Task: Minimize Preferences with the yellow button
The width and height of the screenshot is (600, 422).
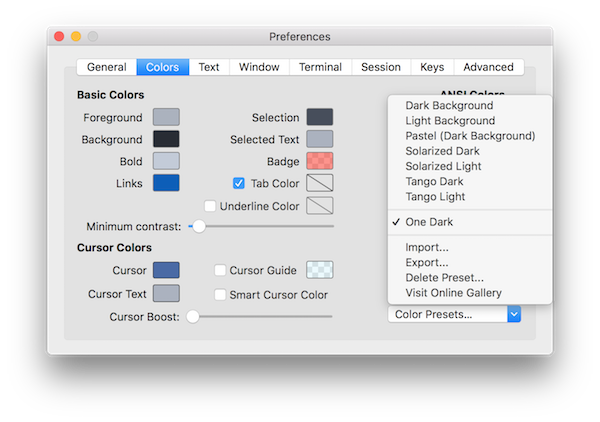Action: click(76, 36)
